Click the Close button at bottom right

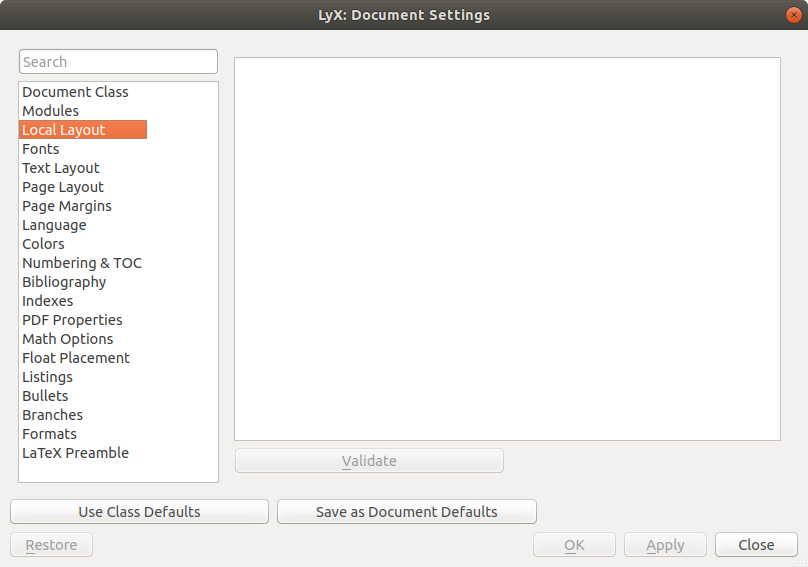[756, 545]
